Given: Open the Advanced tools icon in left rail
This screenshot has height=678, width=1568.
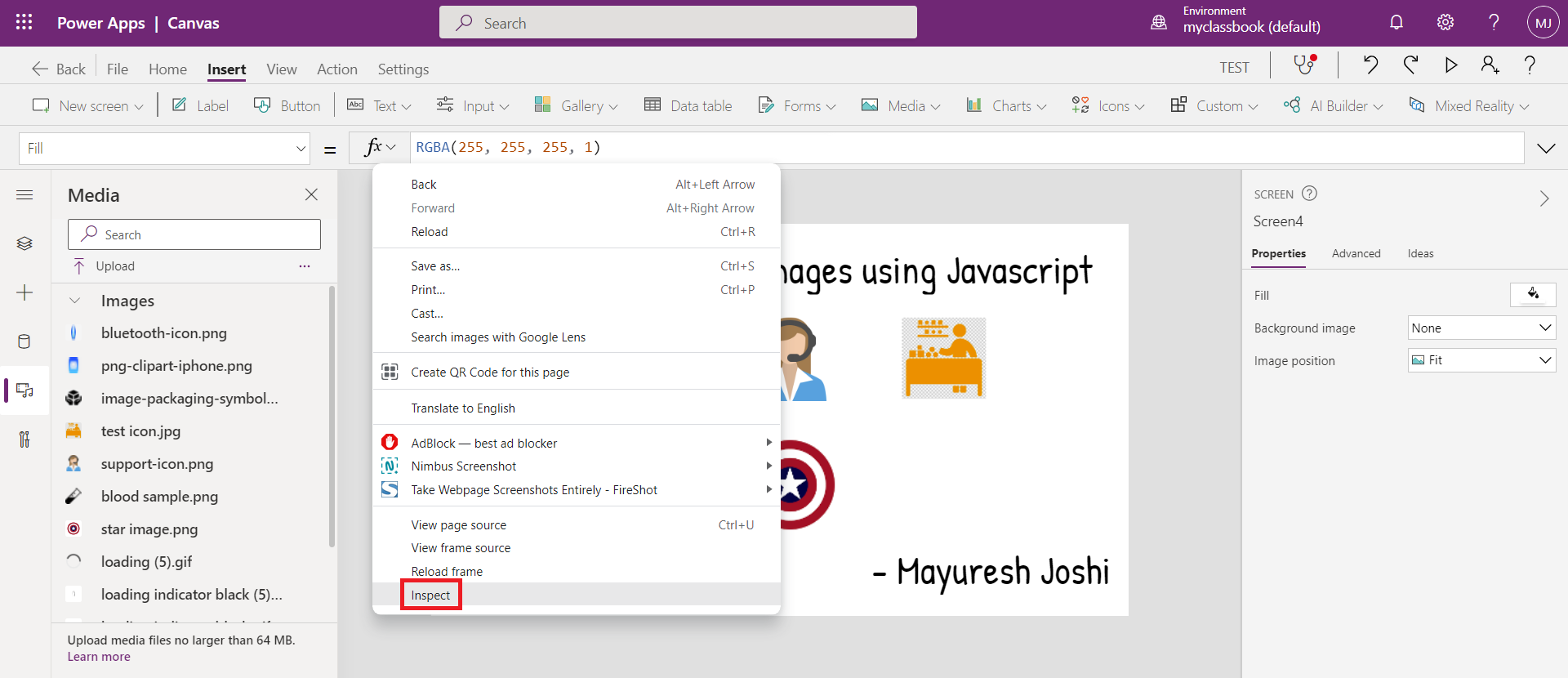Looking at the screenshot, I should [24, 439].
